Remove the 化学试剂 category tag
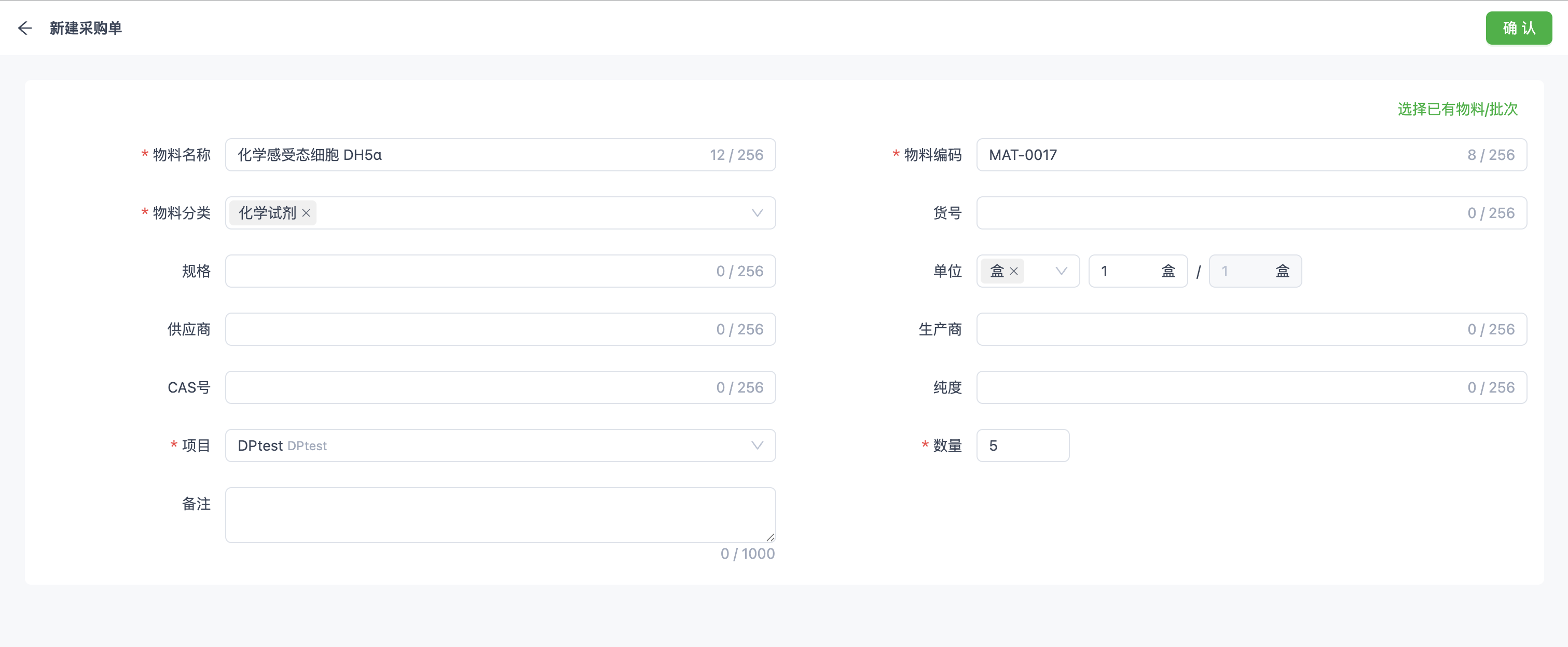 306,212
